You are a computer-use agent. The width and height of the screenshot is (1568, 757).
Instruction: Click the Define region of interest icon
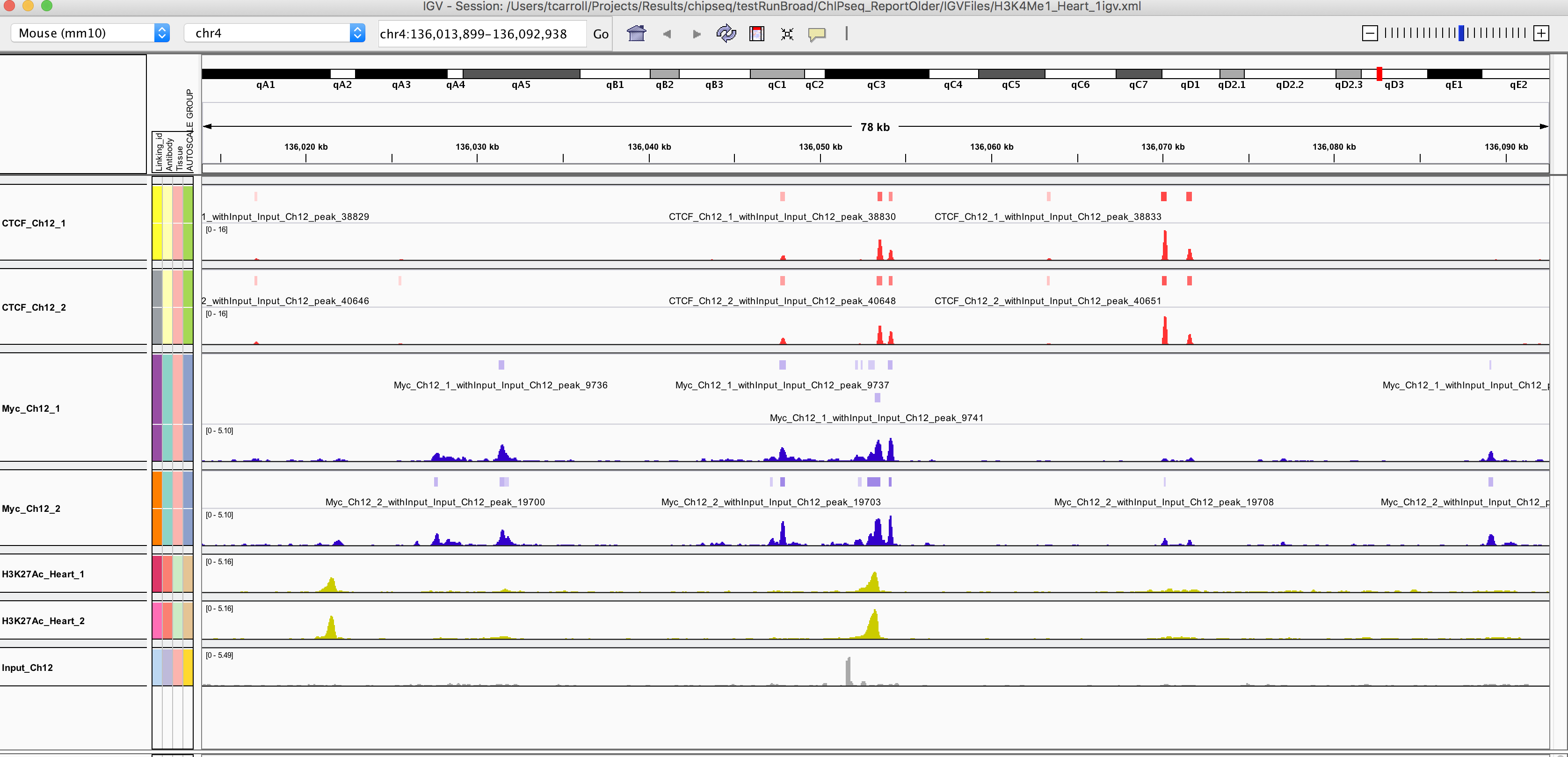[756, 34]
